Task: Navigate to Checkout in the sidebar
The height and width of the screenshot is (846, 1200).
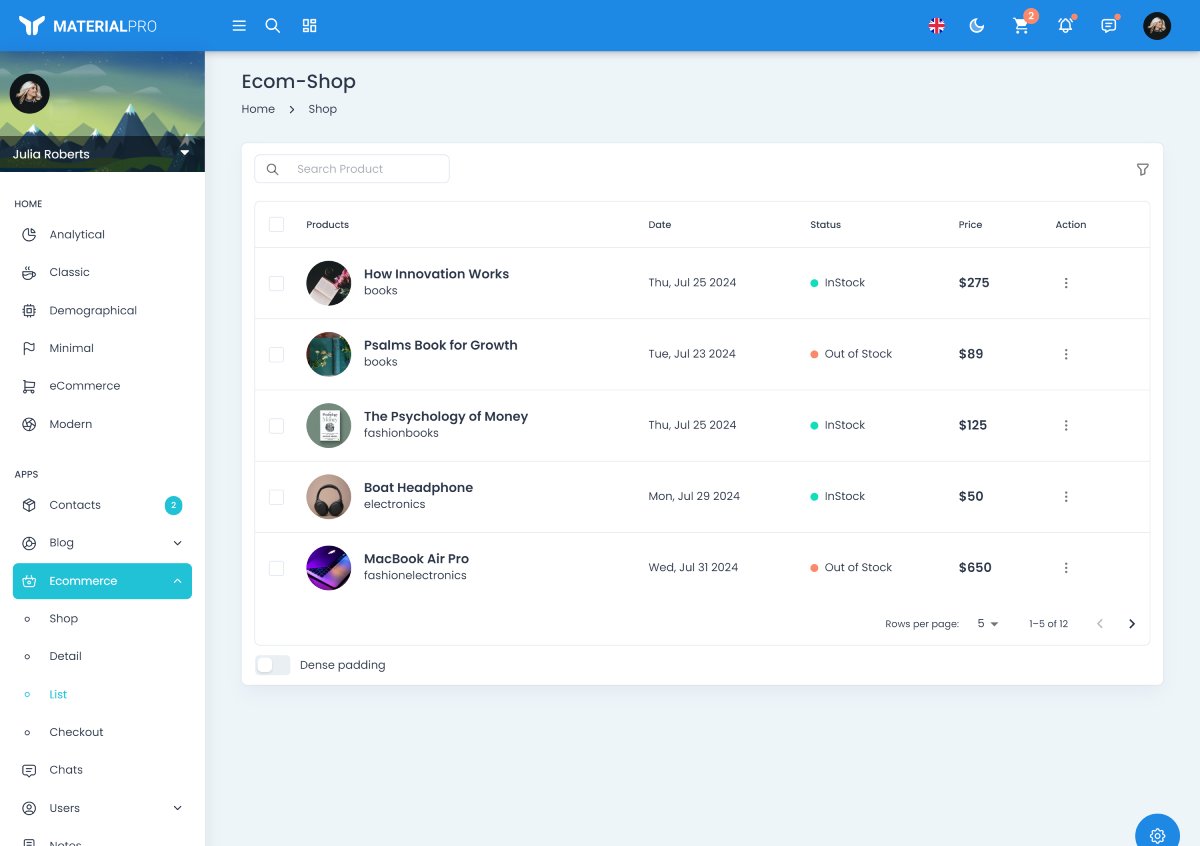Action: [x=76, y=732]
